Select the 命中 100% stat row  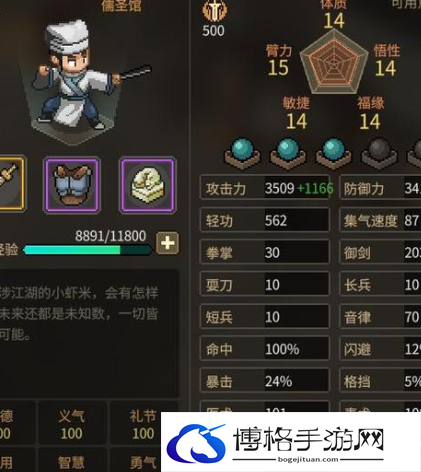[x=265, y=349]
